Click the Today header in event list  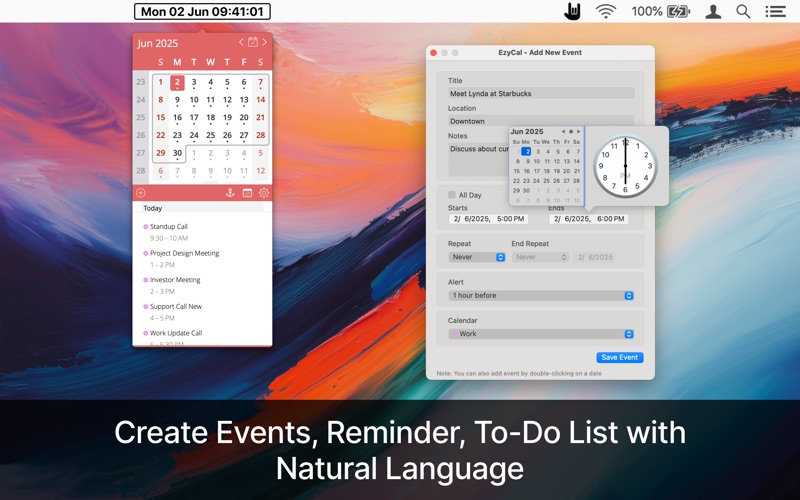(x=153, y=208)
